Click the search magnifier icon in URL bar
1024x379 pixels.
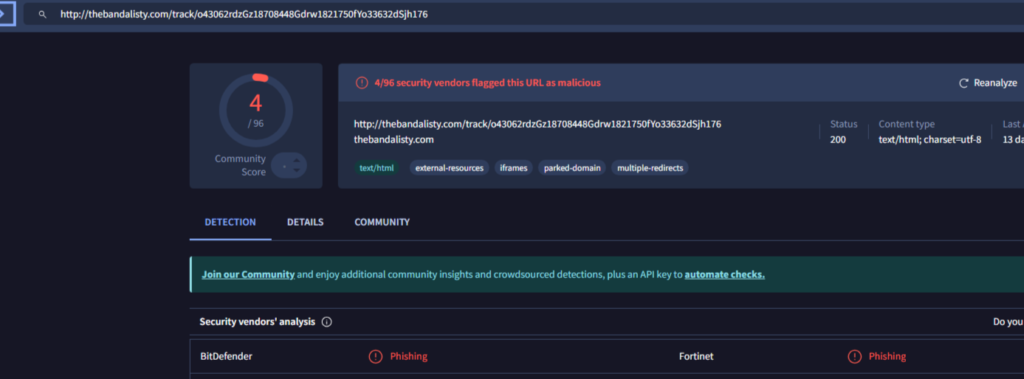(42, 14)
